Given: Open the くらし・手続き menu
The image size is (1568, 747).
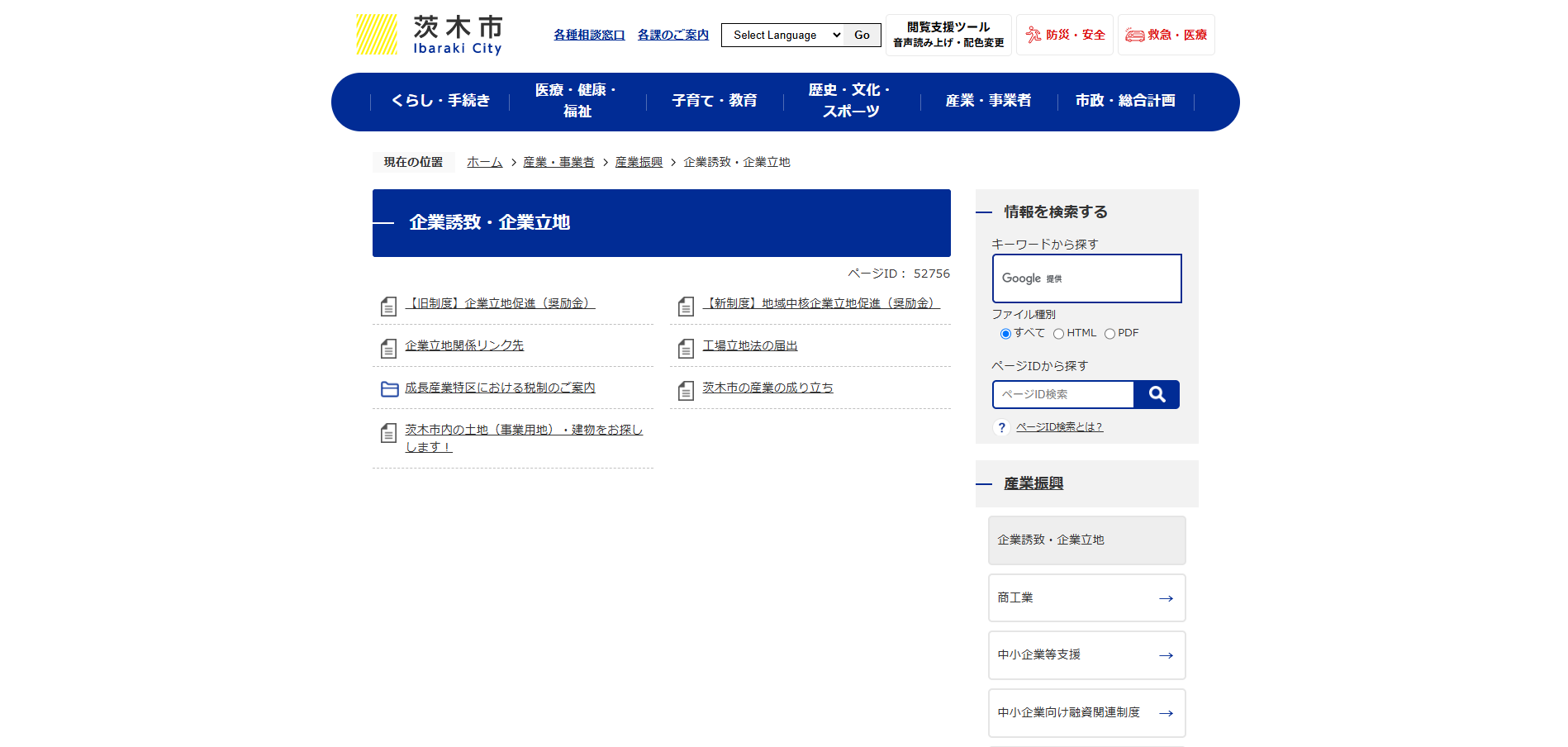Looking at the screenshot, I should point(440,101).
